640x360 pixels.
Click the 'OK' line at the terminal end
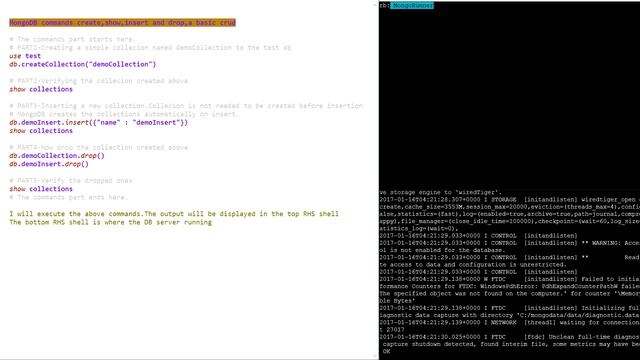coord(387,351)
